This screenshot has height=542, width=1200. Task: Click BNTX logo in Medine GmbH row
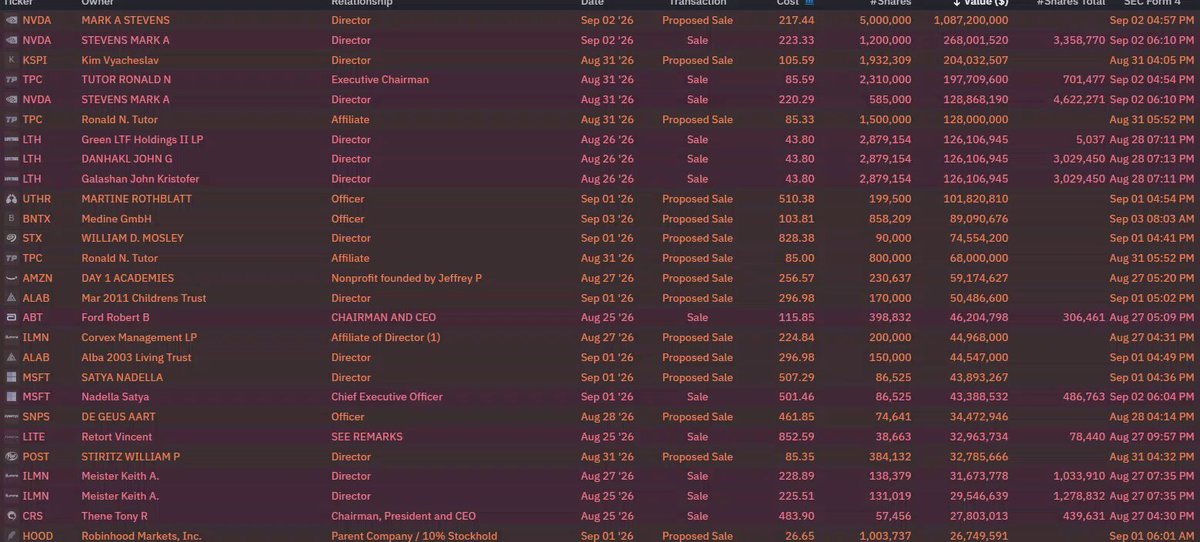11,219
